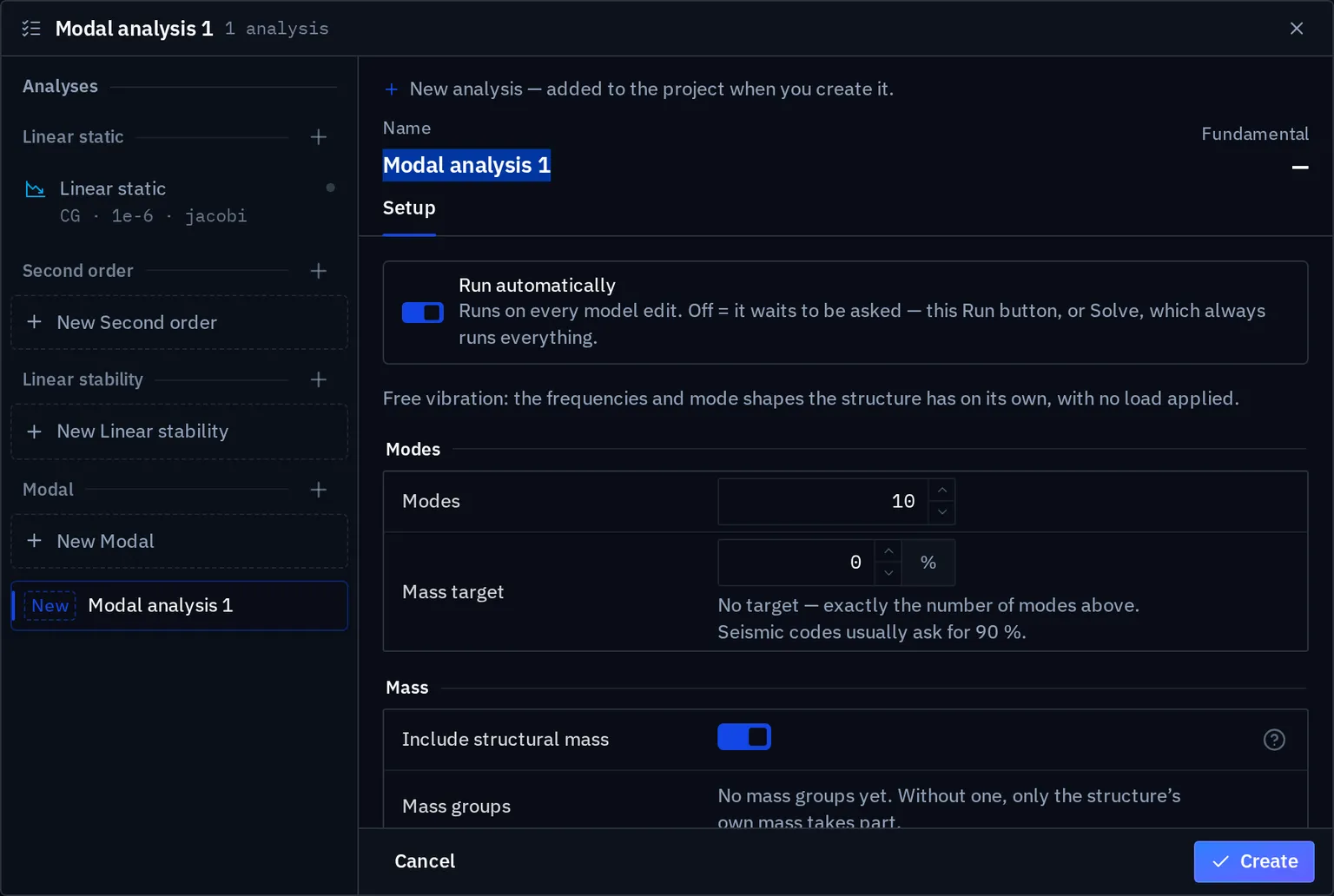The image size is (1334, 896).
Task: Click the plus icon beside Second order heading
Action: (x=319, y=271)
